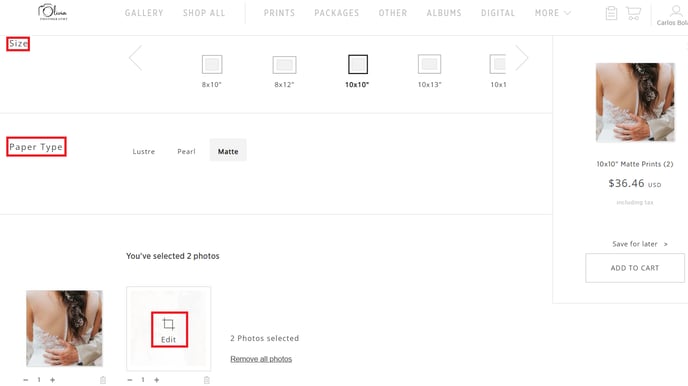This screenshot has height=386, width=688.
Task: Click the 10x10" Matte Prints (2) title
Action: (634, 164)
